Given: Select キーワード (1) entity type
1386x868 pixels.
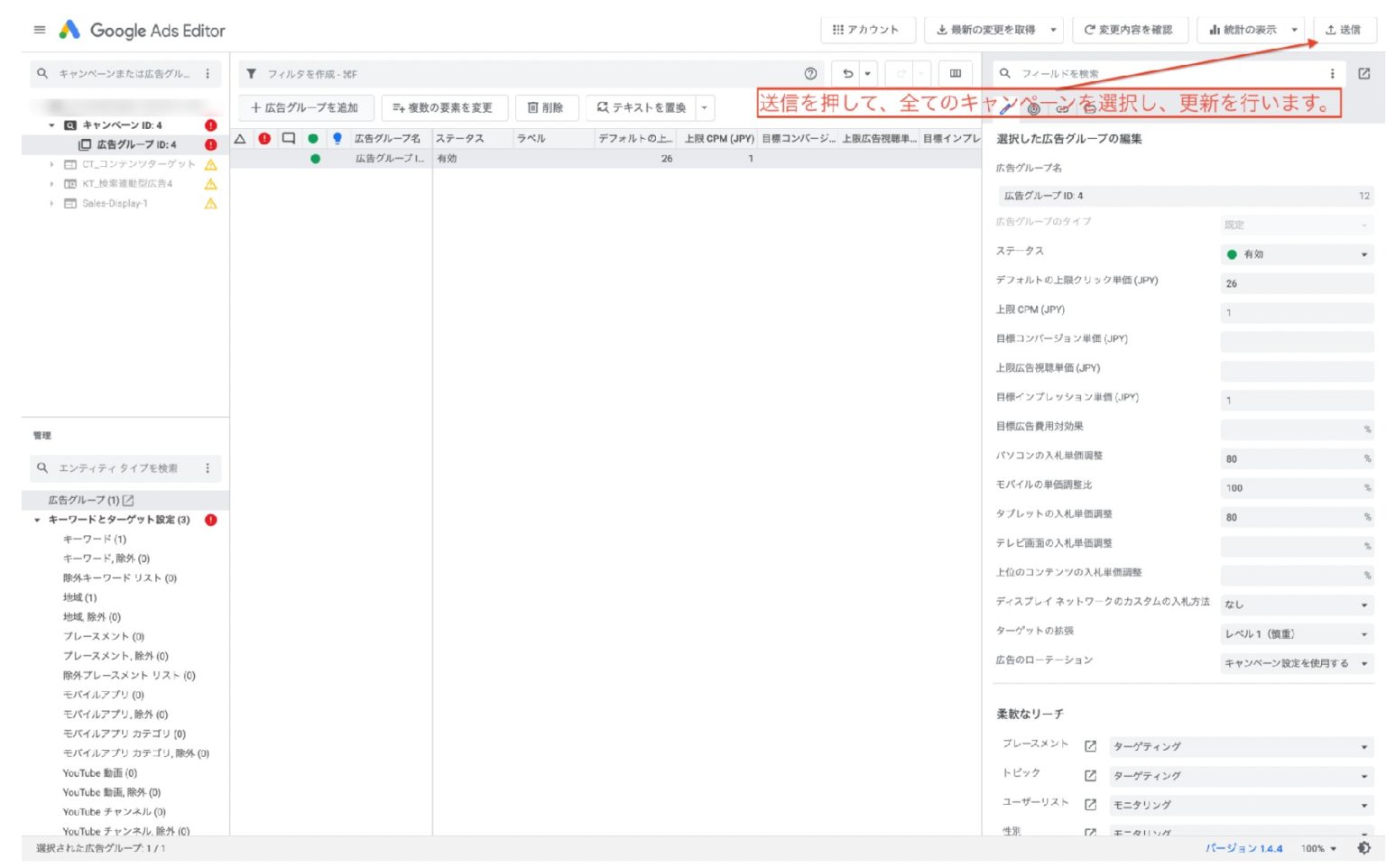Looking at the screenshot, I should [94, 540].
